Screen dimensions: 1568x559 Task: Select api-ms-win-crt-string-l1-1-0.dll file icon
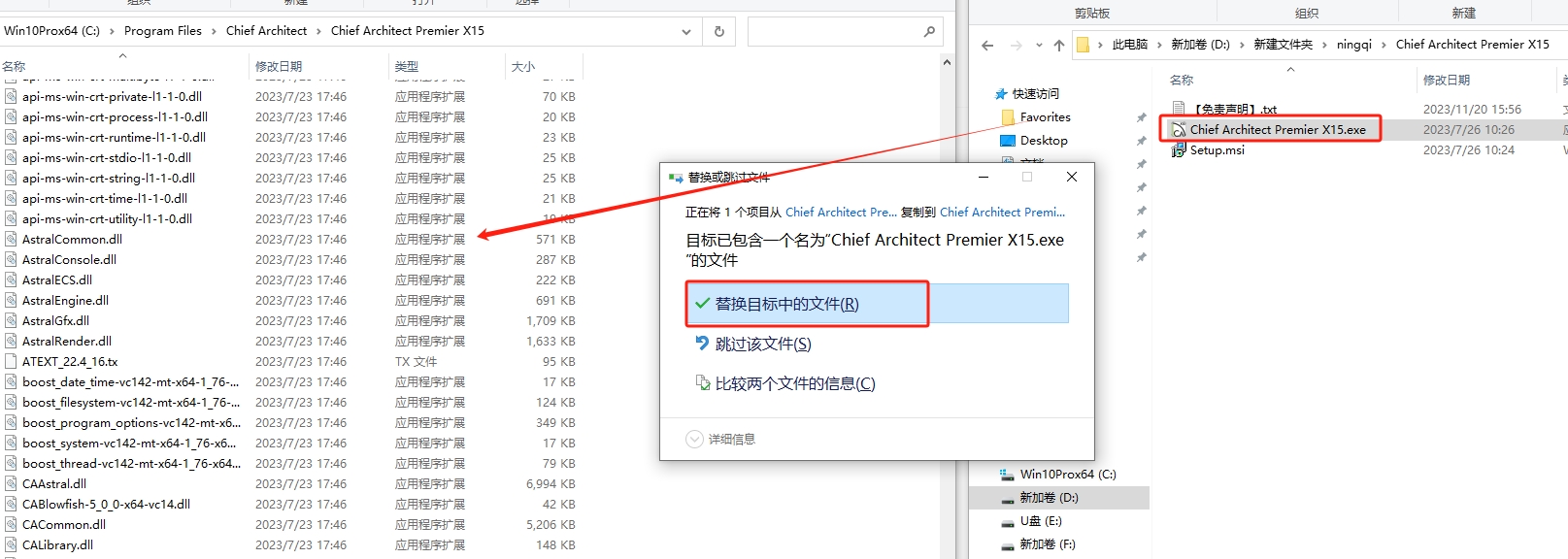point(11,179)
